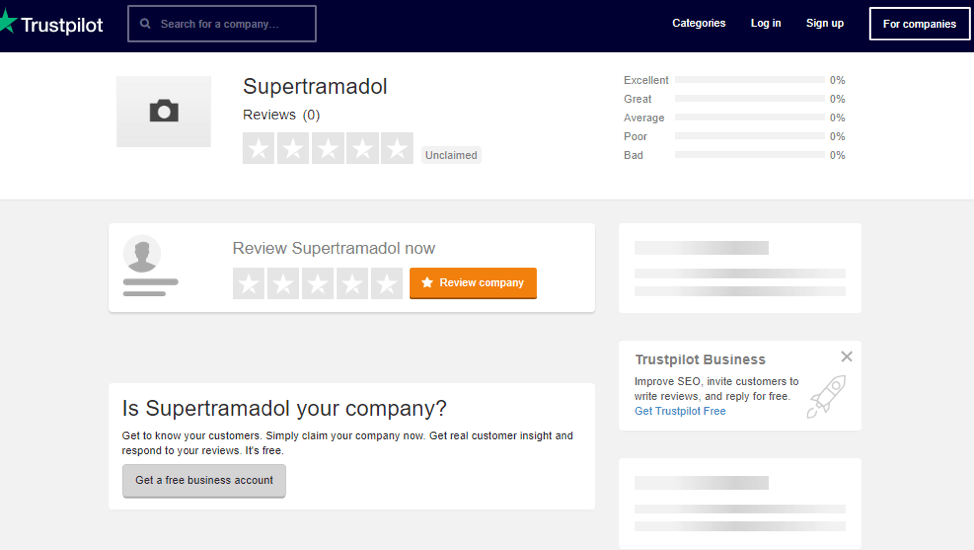Click Sign up in the header

tap(825, 23)
